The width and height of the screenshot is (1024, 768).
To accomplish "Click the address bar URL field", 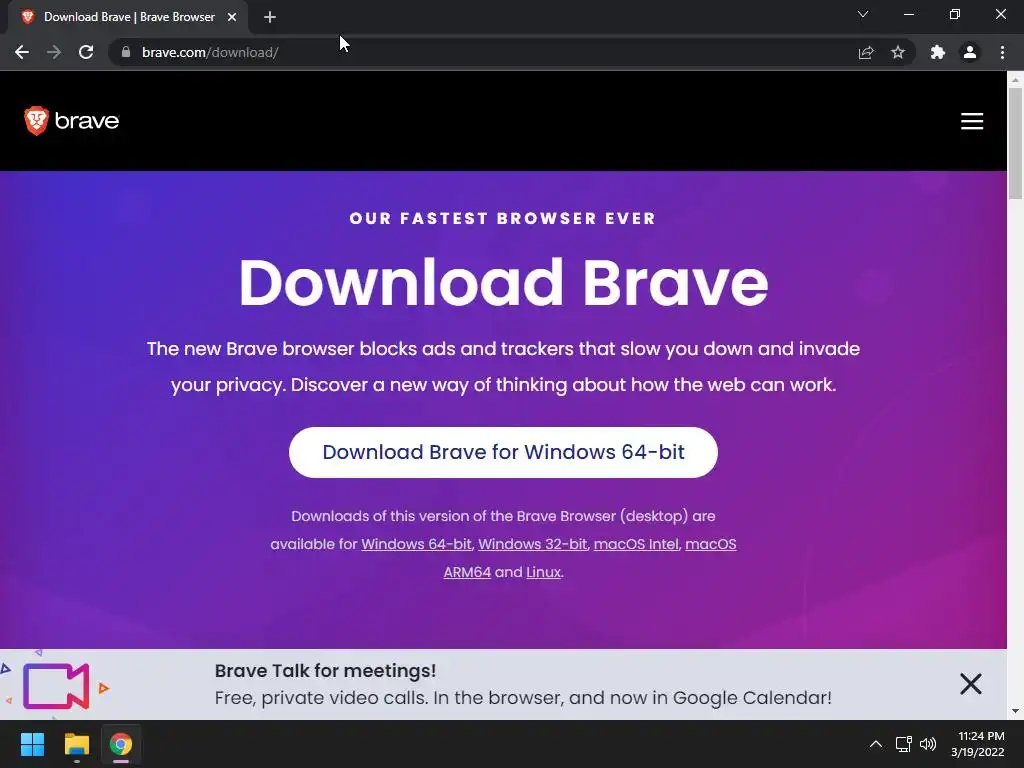I will click(483, 52).
